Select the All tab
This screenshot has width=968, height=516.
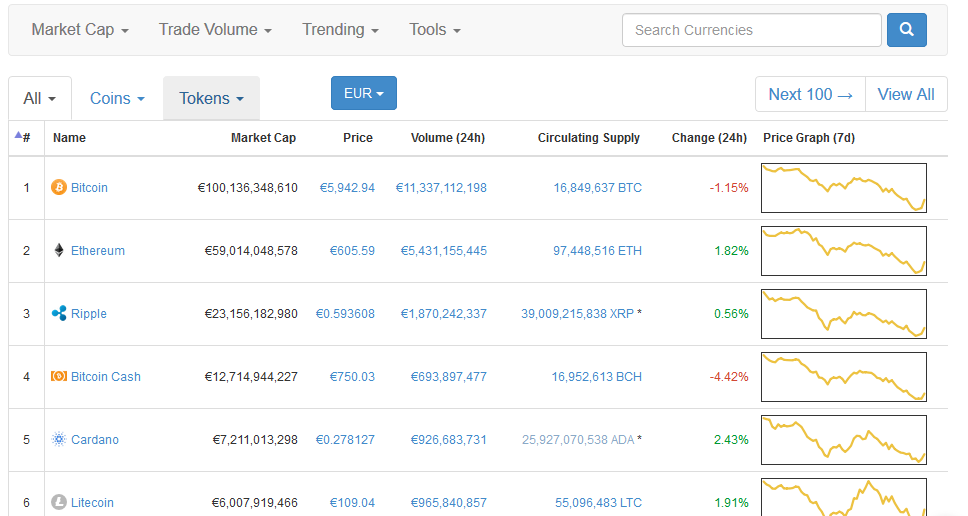tap(40, 98)
